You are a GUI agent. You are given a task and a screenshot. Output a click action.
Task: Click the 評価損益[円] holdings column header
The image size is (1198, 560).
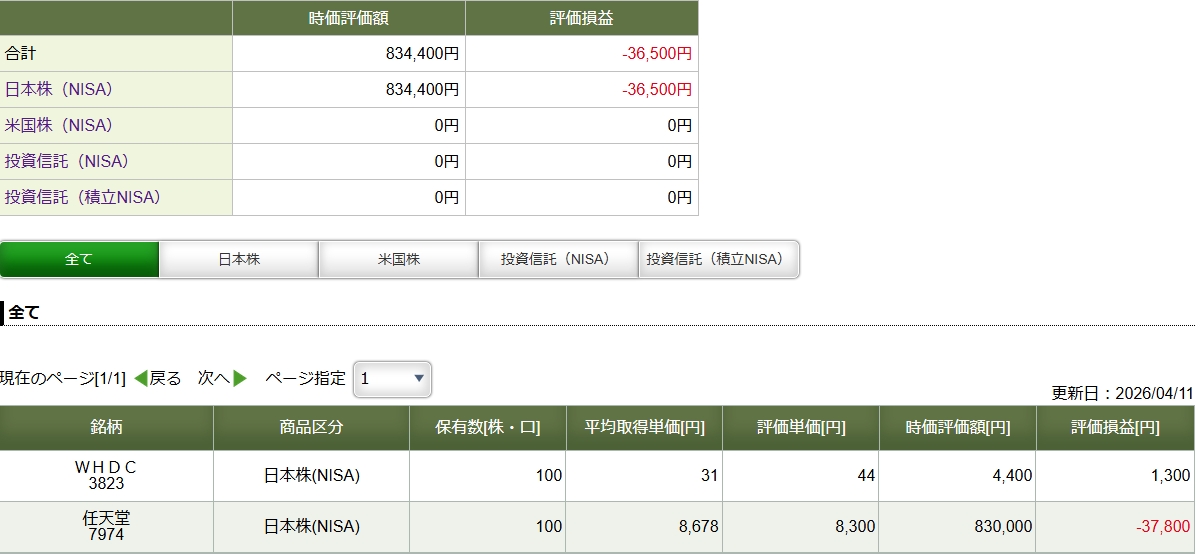click(1115, 428)
